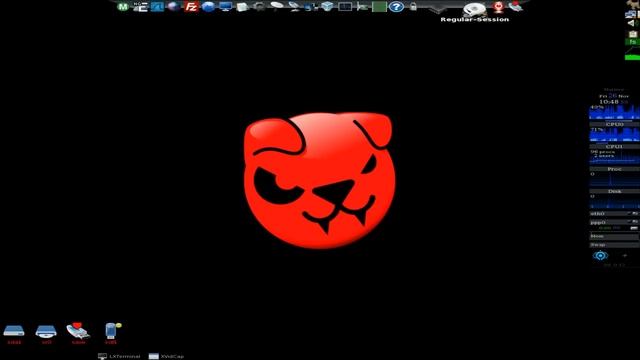Open the headphones icon in dock

tap(260, 7)
